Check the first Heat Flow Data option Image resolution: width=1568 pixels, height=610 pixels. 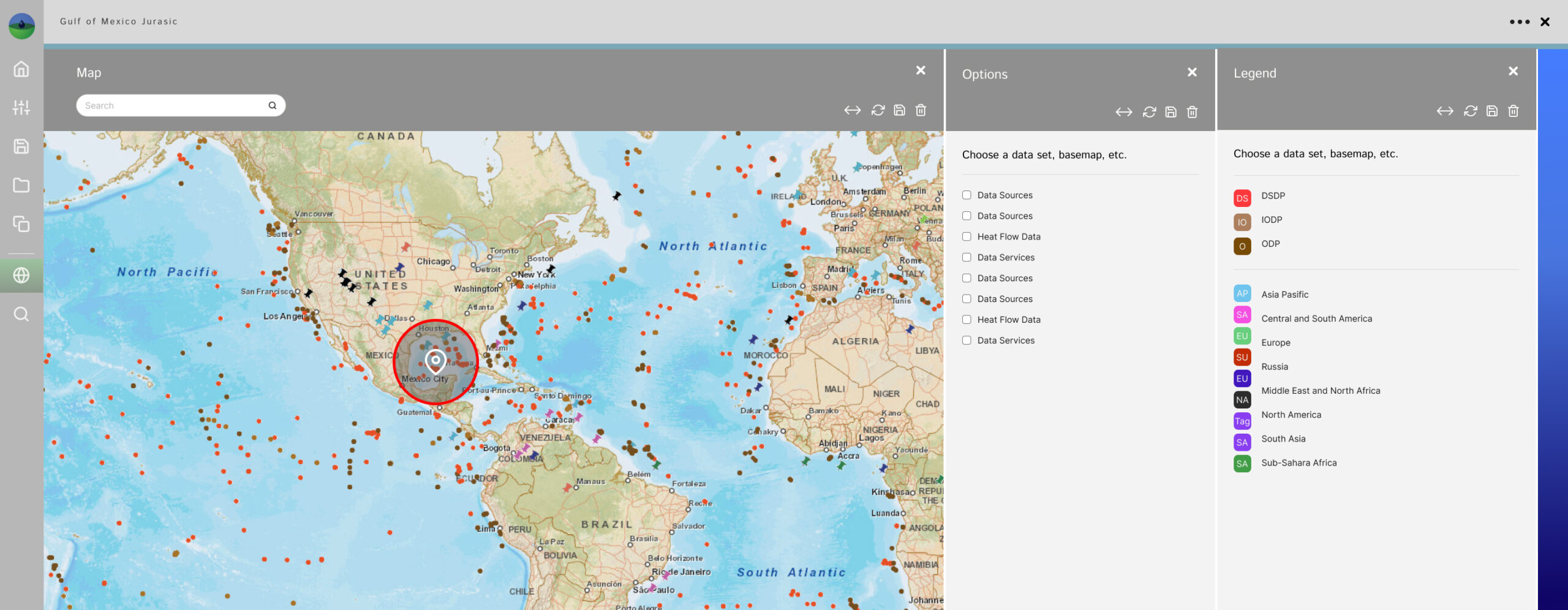pos(967,236)
